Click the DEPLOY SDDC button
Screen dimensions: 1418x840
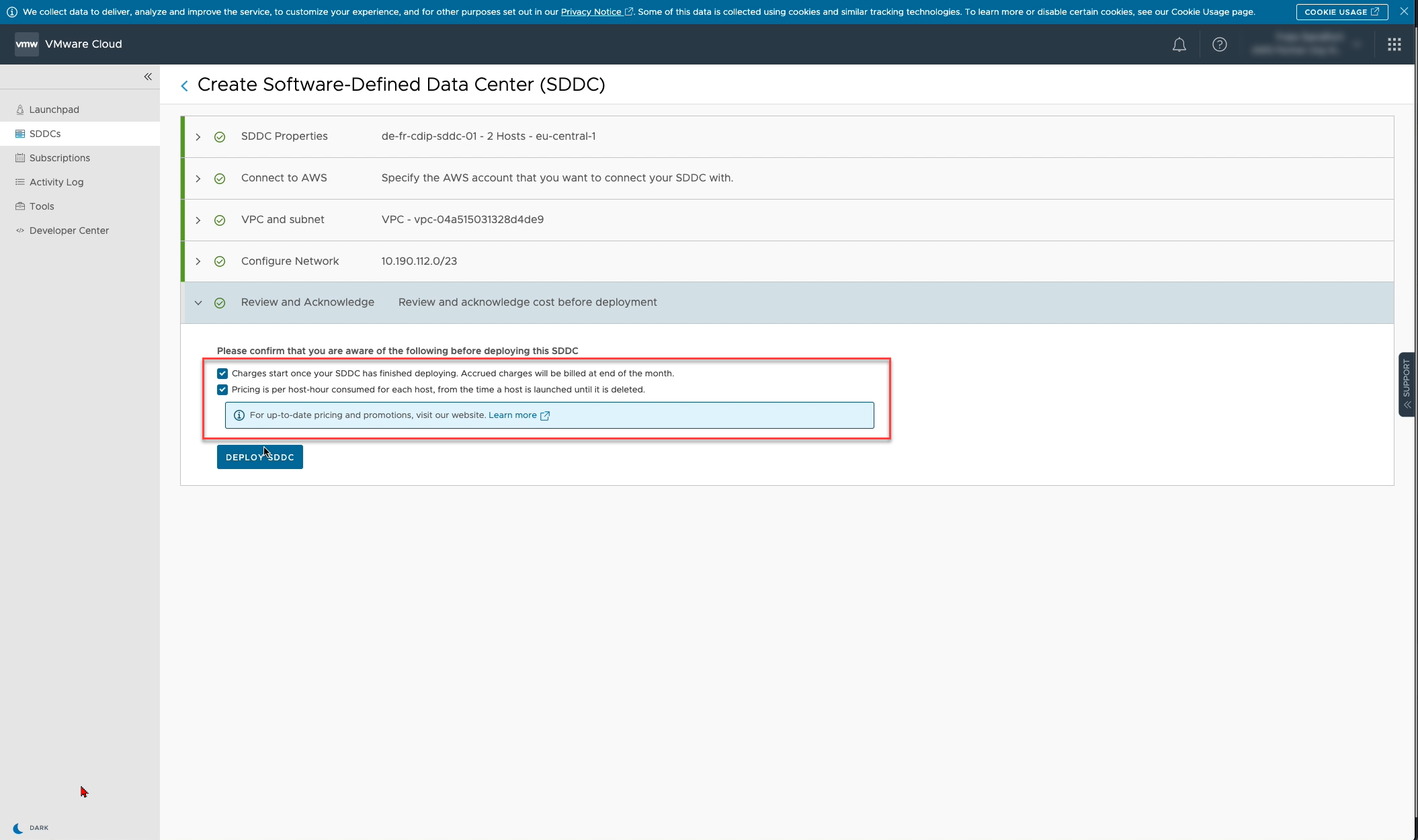[x=259, y=457]
